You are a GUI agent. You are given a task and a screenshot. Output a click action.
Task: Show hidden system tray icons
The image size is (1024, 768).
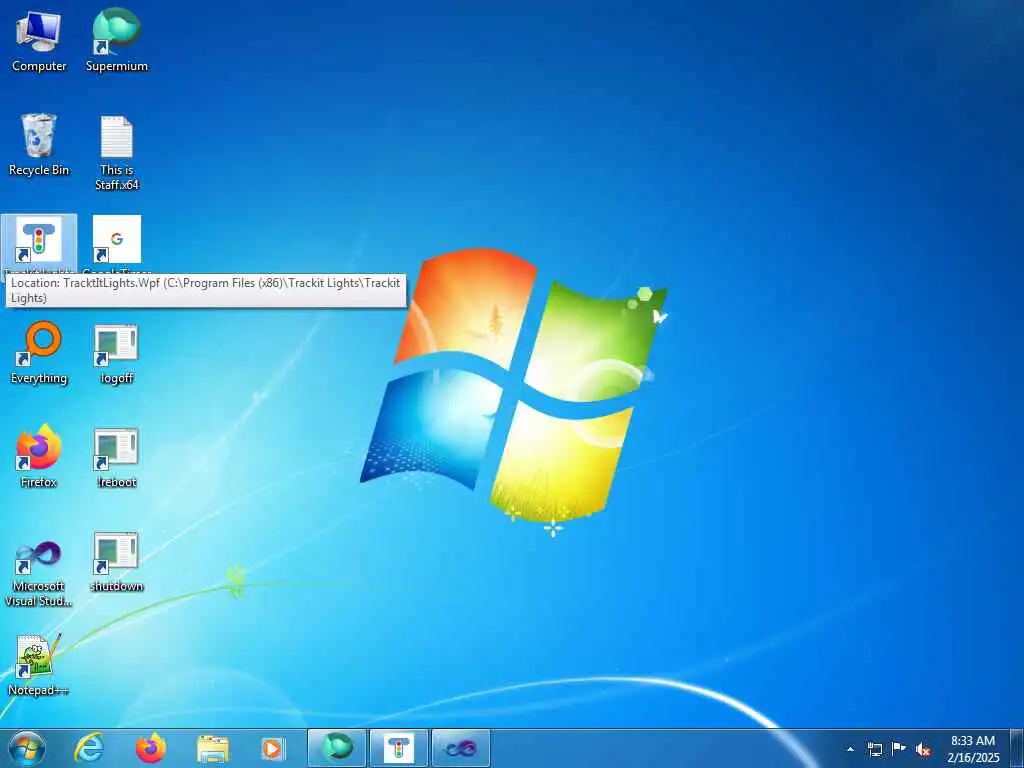[850, 749]
